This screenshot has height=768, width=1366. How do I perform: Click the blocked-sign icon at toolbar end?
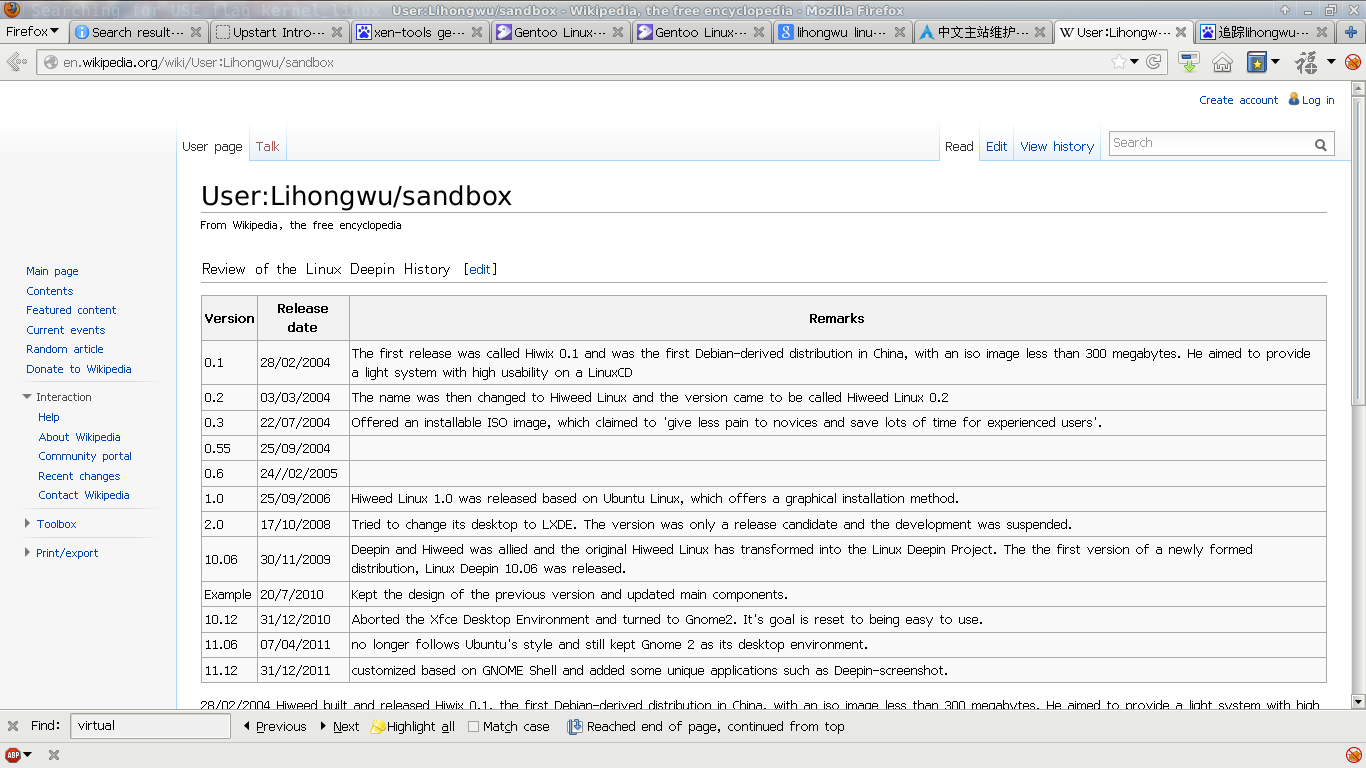click(1353, 62)
